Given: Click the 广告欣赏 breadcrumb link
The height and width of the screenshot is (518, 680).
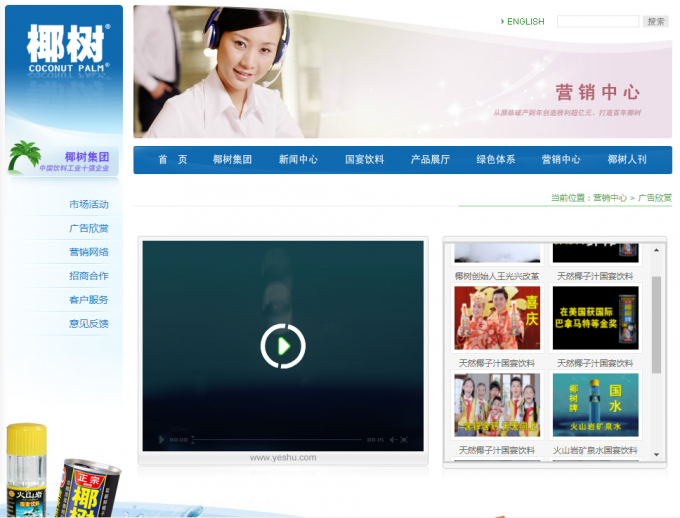Looking at the screenshot, I should (654, 198).
